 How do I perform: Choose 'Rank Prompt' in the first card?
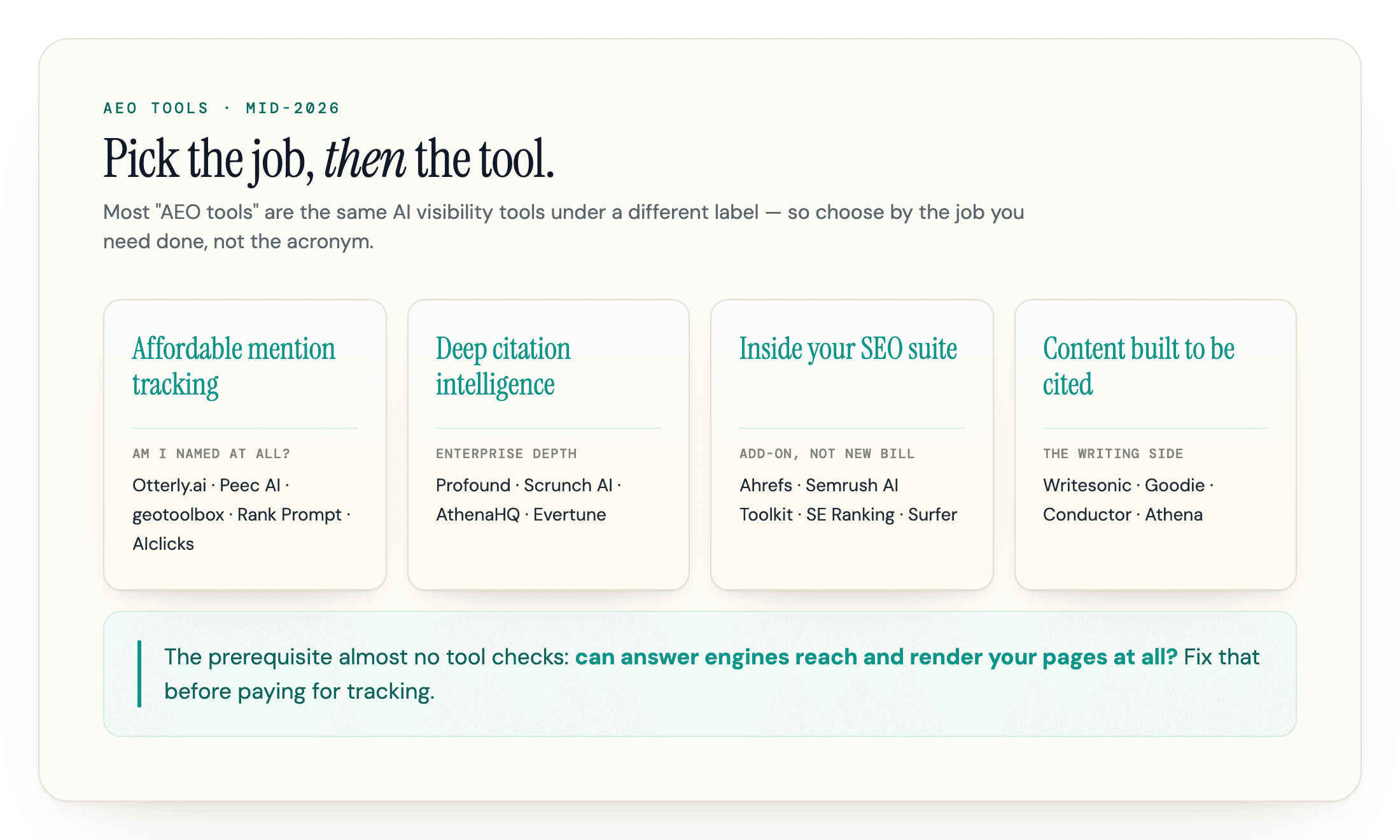click(290, 515)
